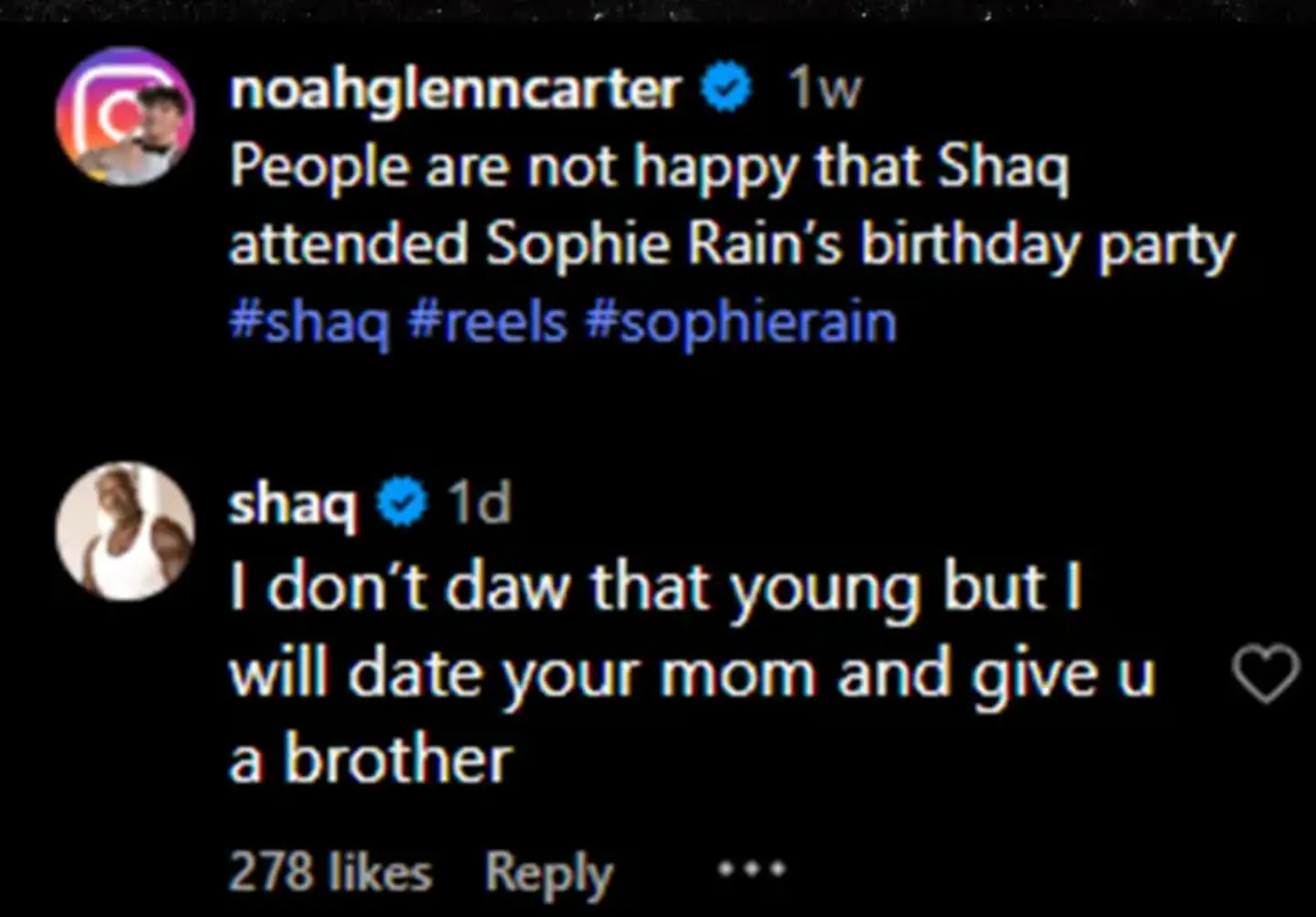View the 278 likes list

[x=329, y=871]
